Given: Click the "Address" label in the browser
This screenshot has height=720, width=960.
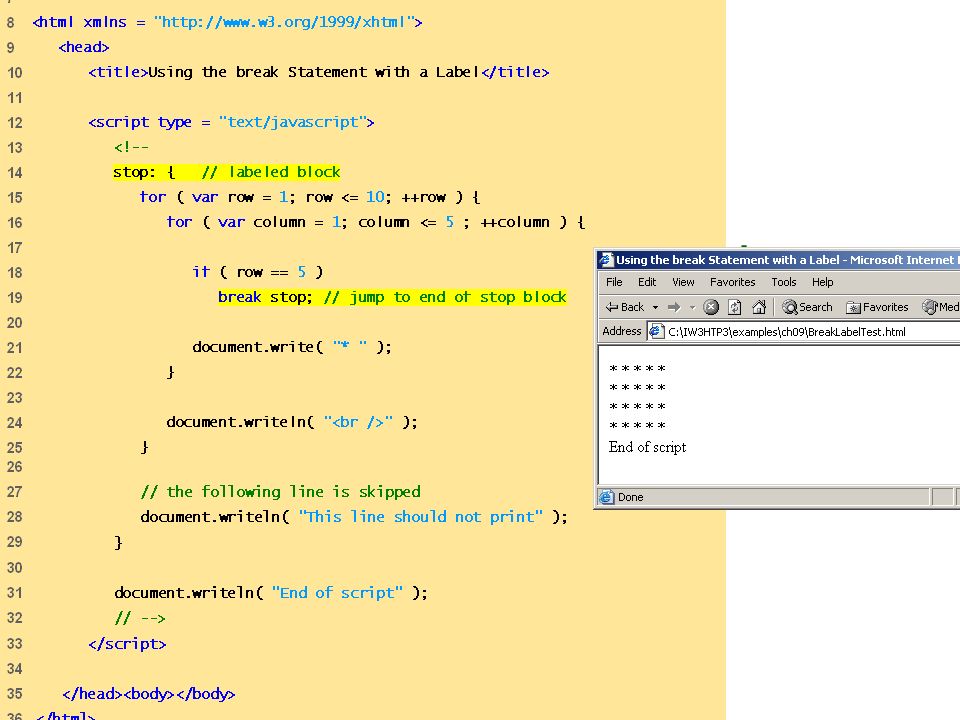Looking at the screenshot, I should tap(621, 331).
